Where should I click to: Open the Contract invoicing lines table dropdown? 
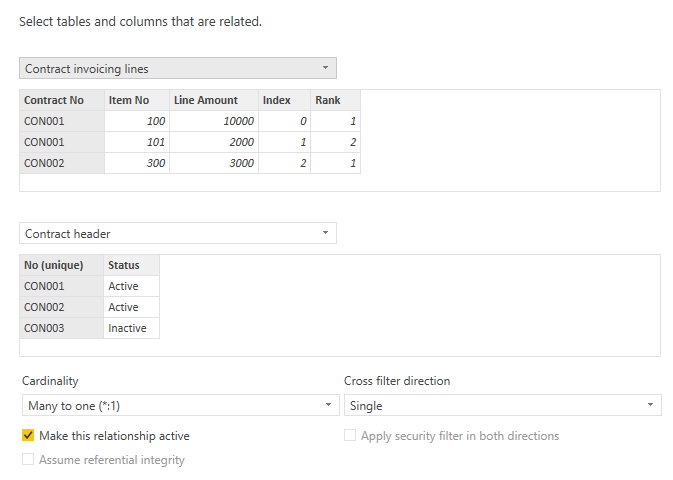(178, 68)
